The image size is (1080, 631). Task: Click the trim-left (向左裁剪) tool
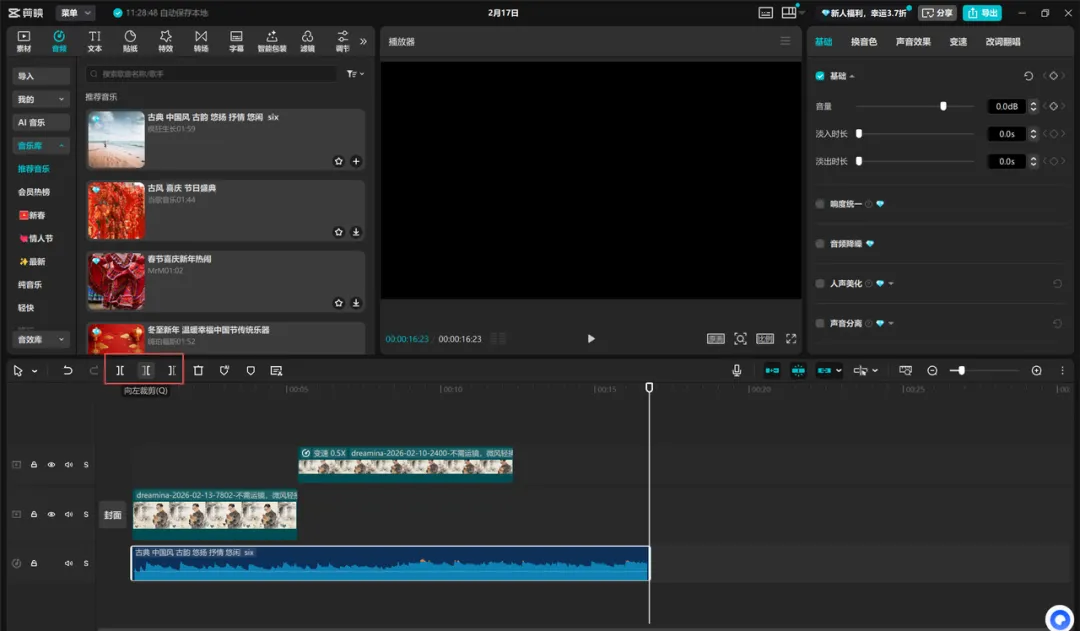coord(146,370)
